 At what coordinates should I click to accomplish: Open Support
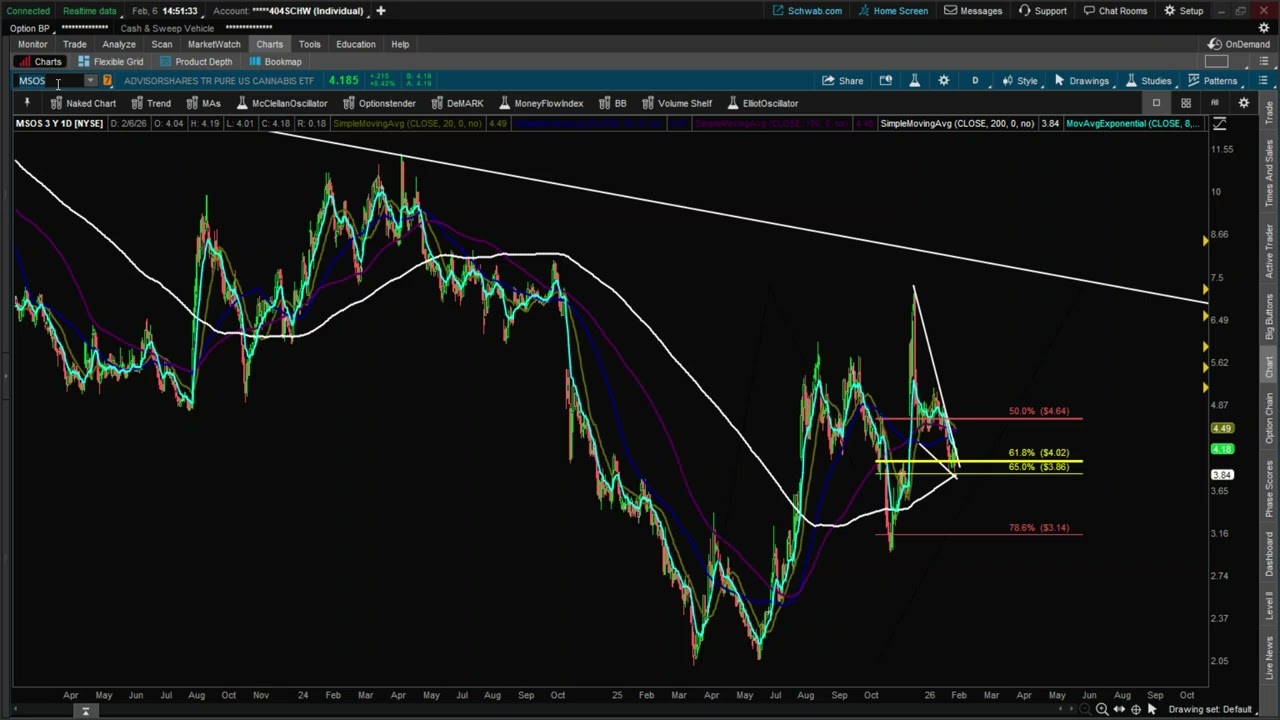pos(1042,11)
